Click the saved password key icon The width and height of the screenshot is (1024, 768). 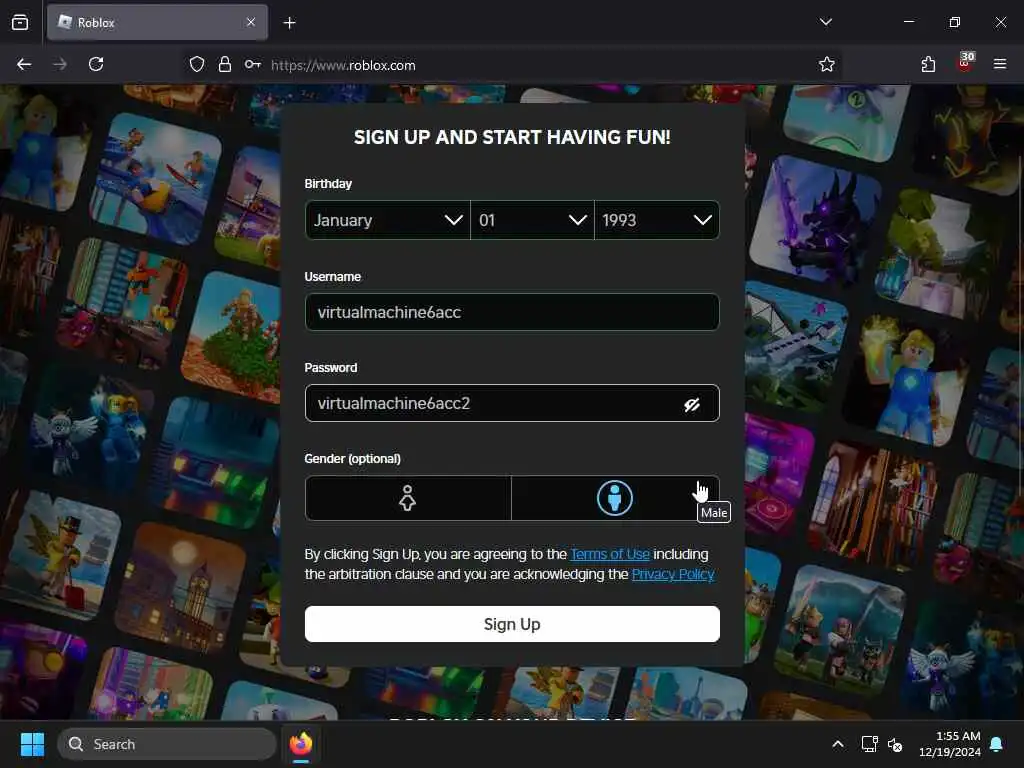coord(253,64)
